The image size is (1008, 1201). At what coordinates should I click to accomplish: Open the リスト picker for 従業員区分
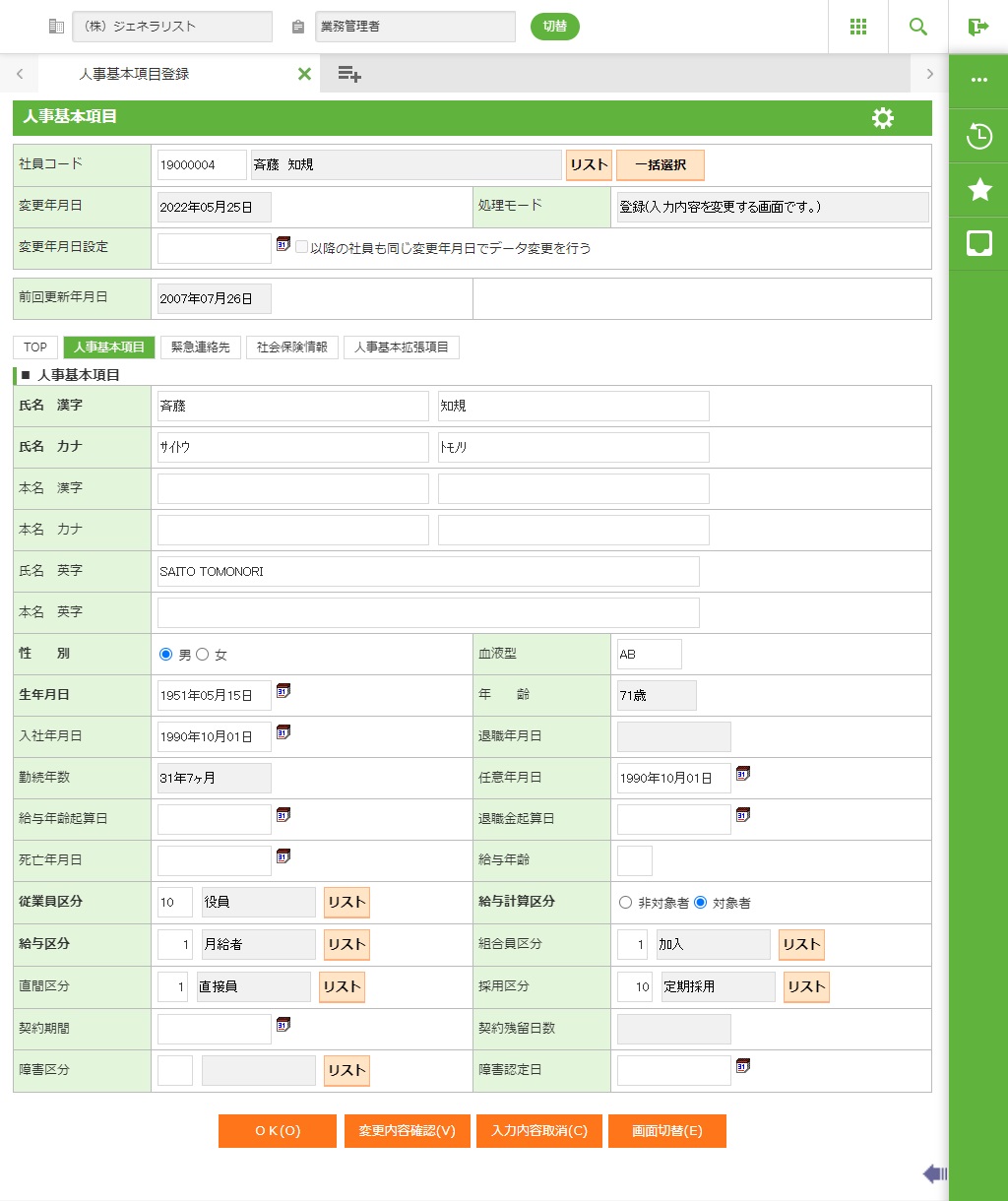(346, 903)
